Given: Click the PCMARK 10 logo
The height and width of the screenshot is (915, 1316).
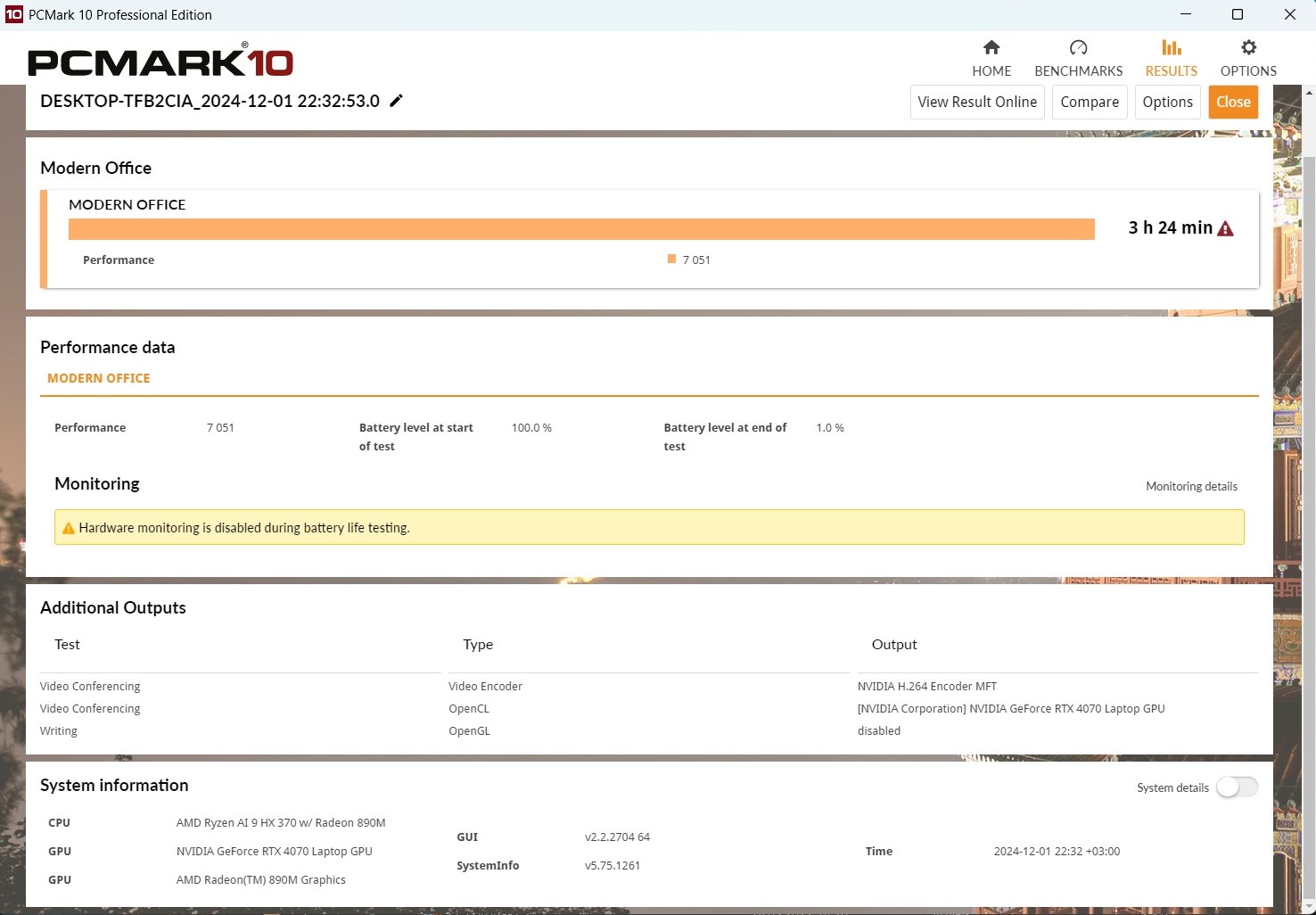Looking at the screenshot, I should (160, 61).
